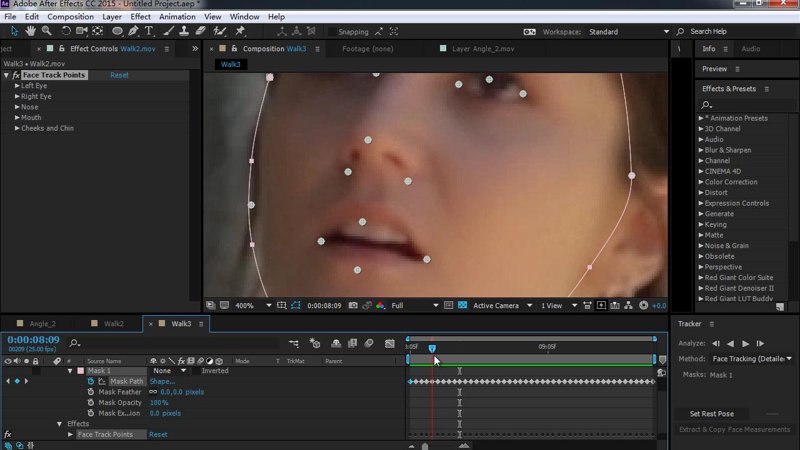Image resolution: width=800 pixels, height=450 pixels.
Task: Expand the Left Eye property group
Action: 17,86
